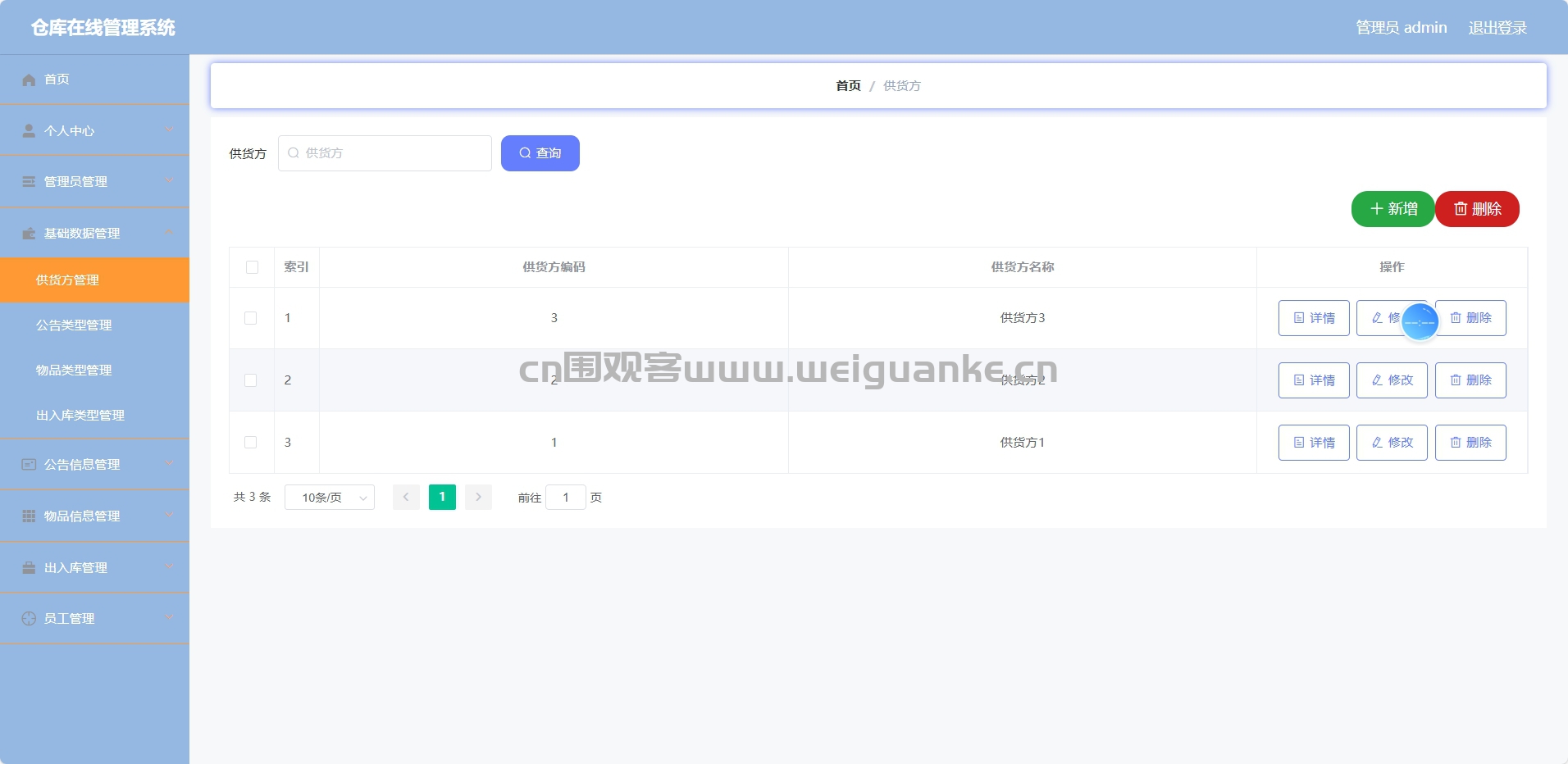Click 修改 for 供货方1 row
This screenshot has height=764, width=1568.
[x=1392, y=443]
